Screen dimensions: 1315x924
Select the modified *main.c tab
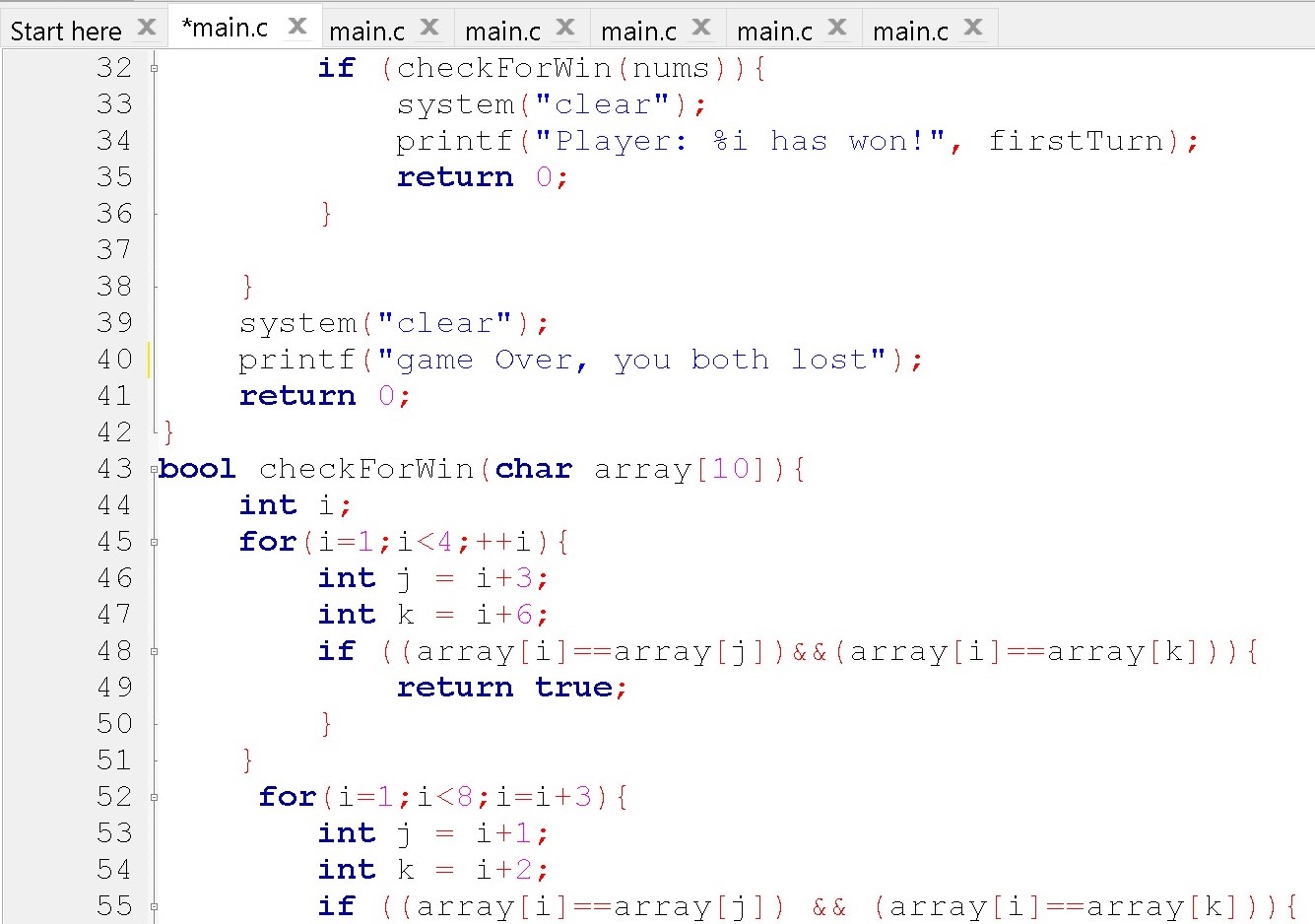226,29
